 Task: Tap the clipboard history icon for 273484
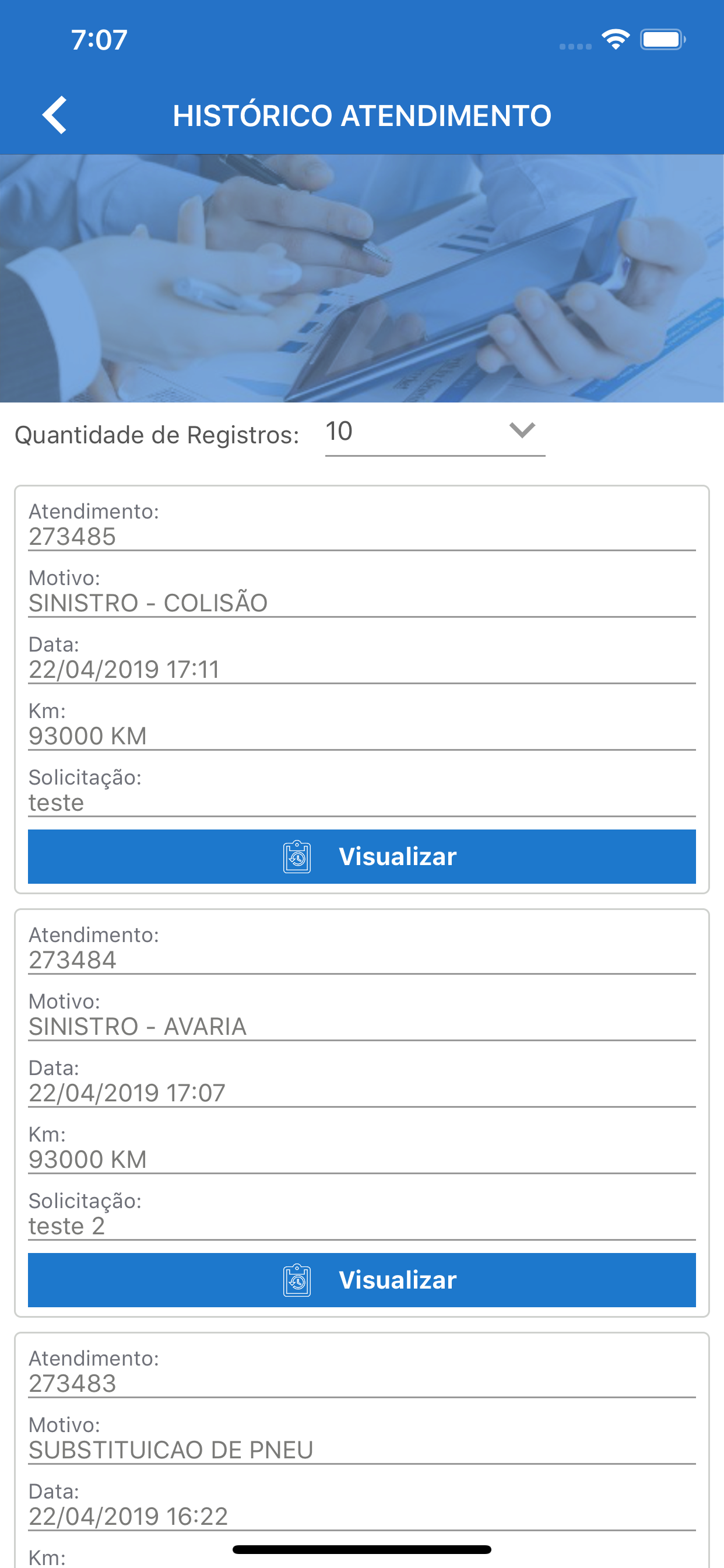coord(297,1280)
